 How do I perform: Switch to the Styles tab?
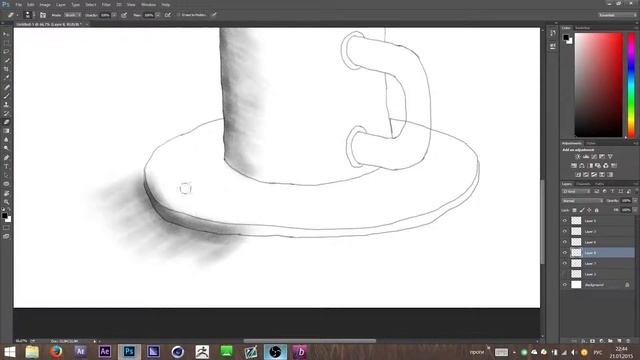591,143
